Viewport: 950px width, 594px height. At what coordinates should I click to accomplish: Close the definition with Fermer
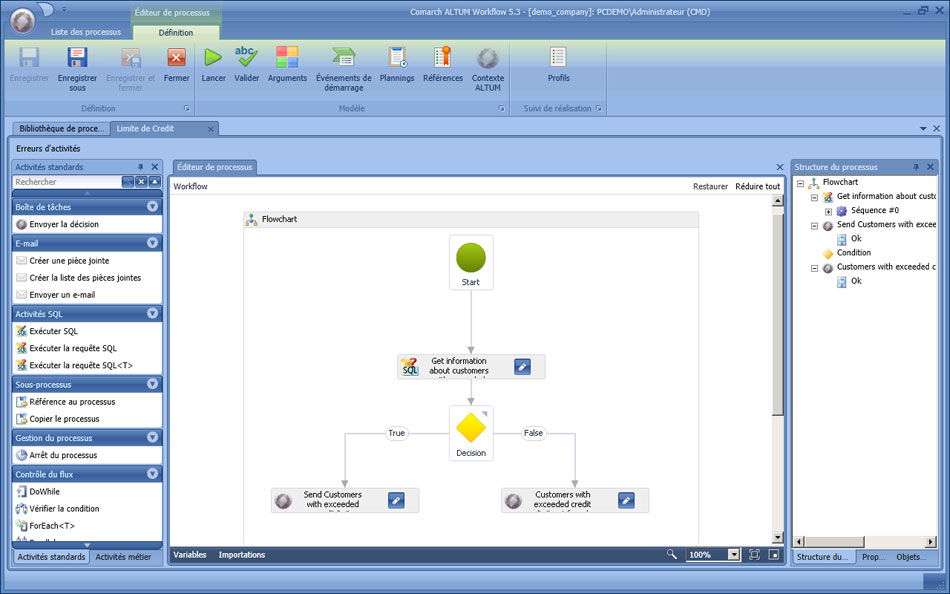coord(176,64)
